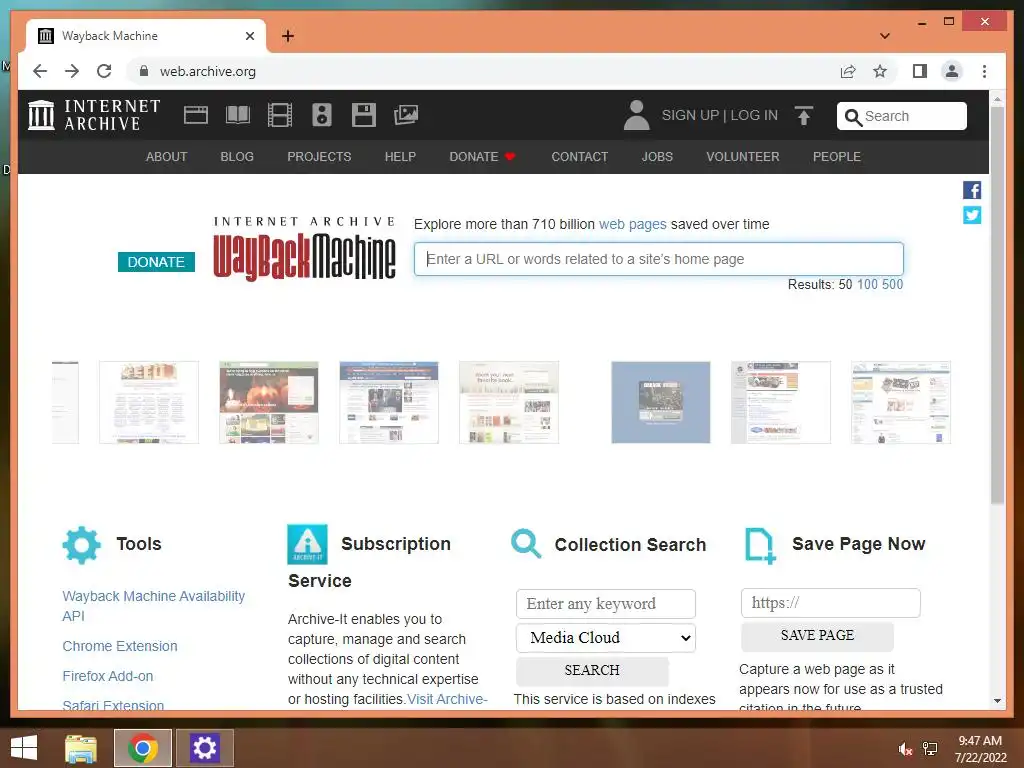Screen dimensions: 1024x768
Task: Open the HELP menu item
Action: click(400, 157)
